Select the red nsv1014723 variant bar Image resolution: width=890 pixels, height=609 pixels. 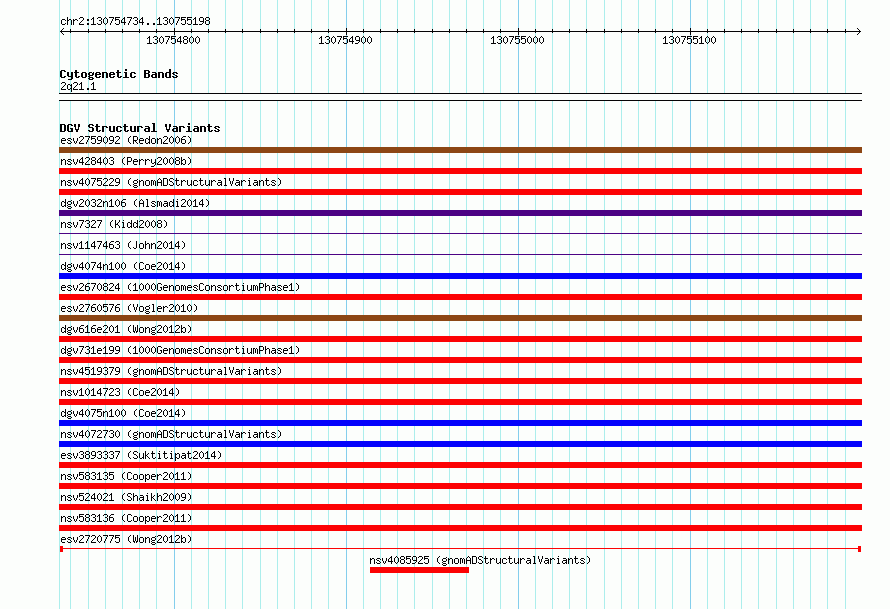tap(460, 402)
